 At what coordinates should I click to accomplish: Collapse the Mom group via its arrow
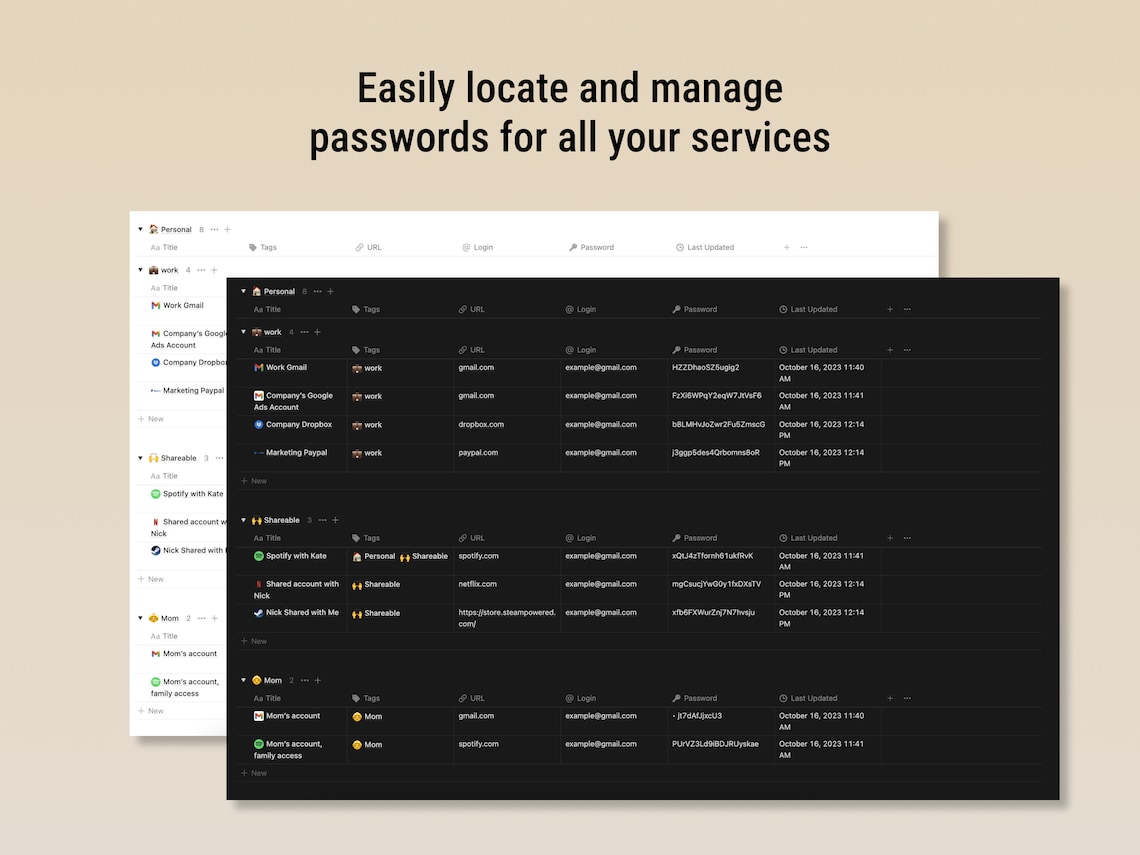coord(243,681)
